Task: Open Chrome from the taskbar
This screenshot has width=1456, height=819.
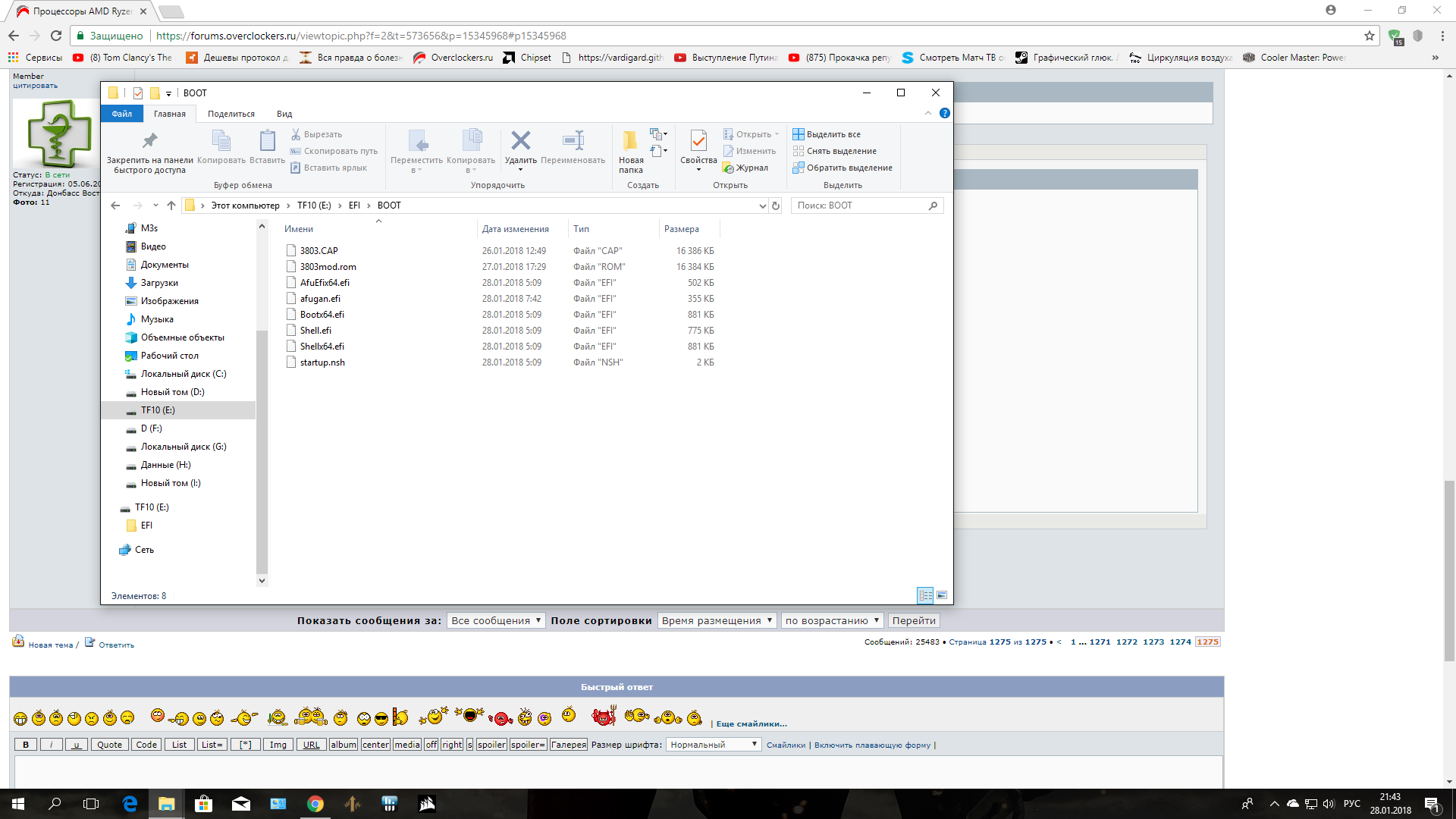Action: (315, 804)
